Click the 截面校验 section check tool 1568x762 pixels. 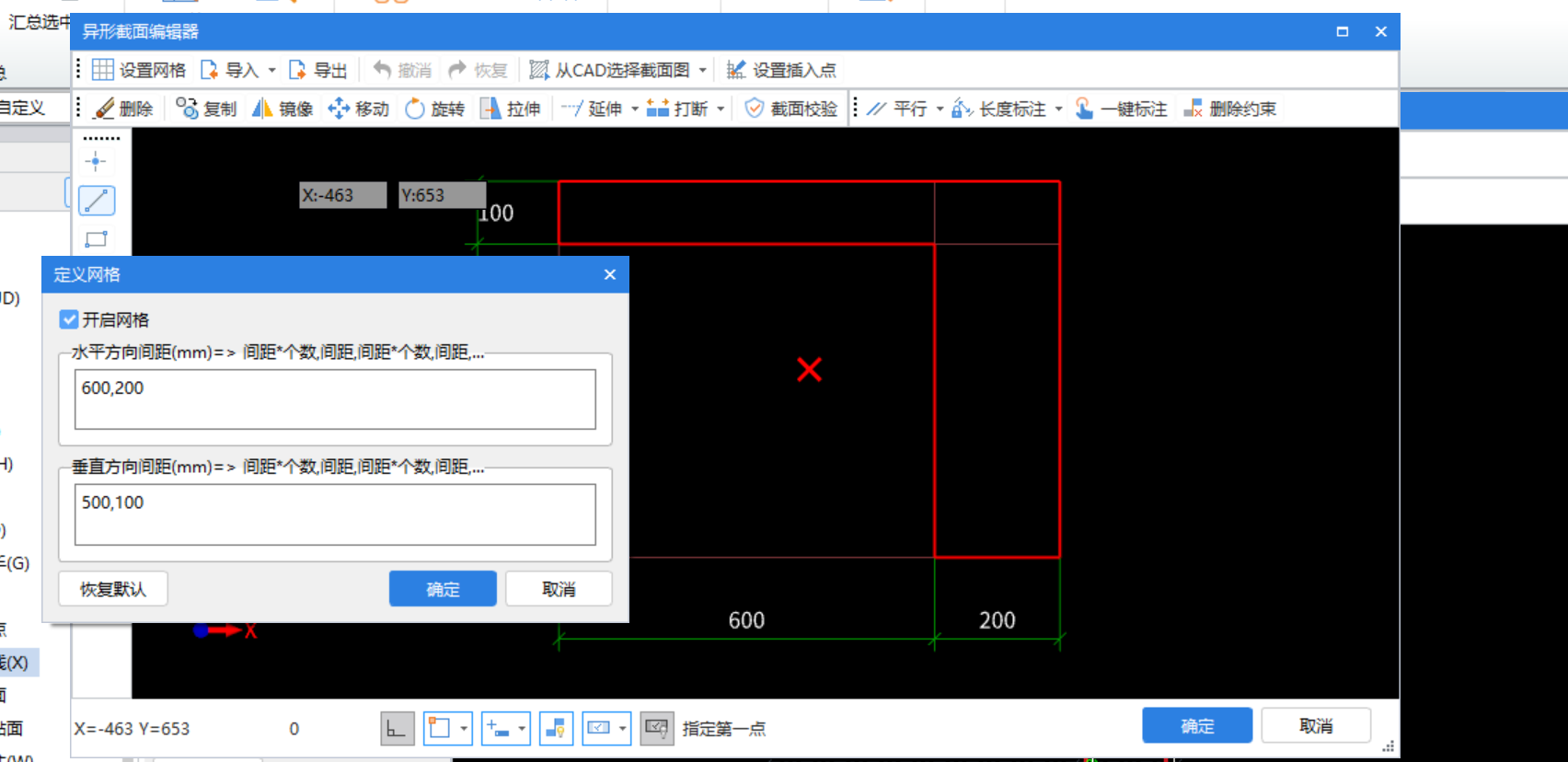click(x=791, y=109)
